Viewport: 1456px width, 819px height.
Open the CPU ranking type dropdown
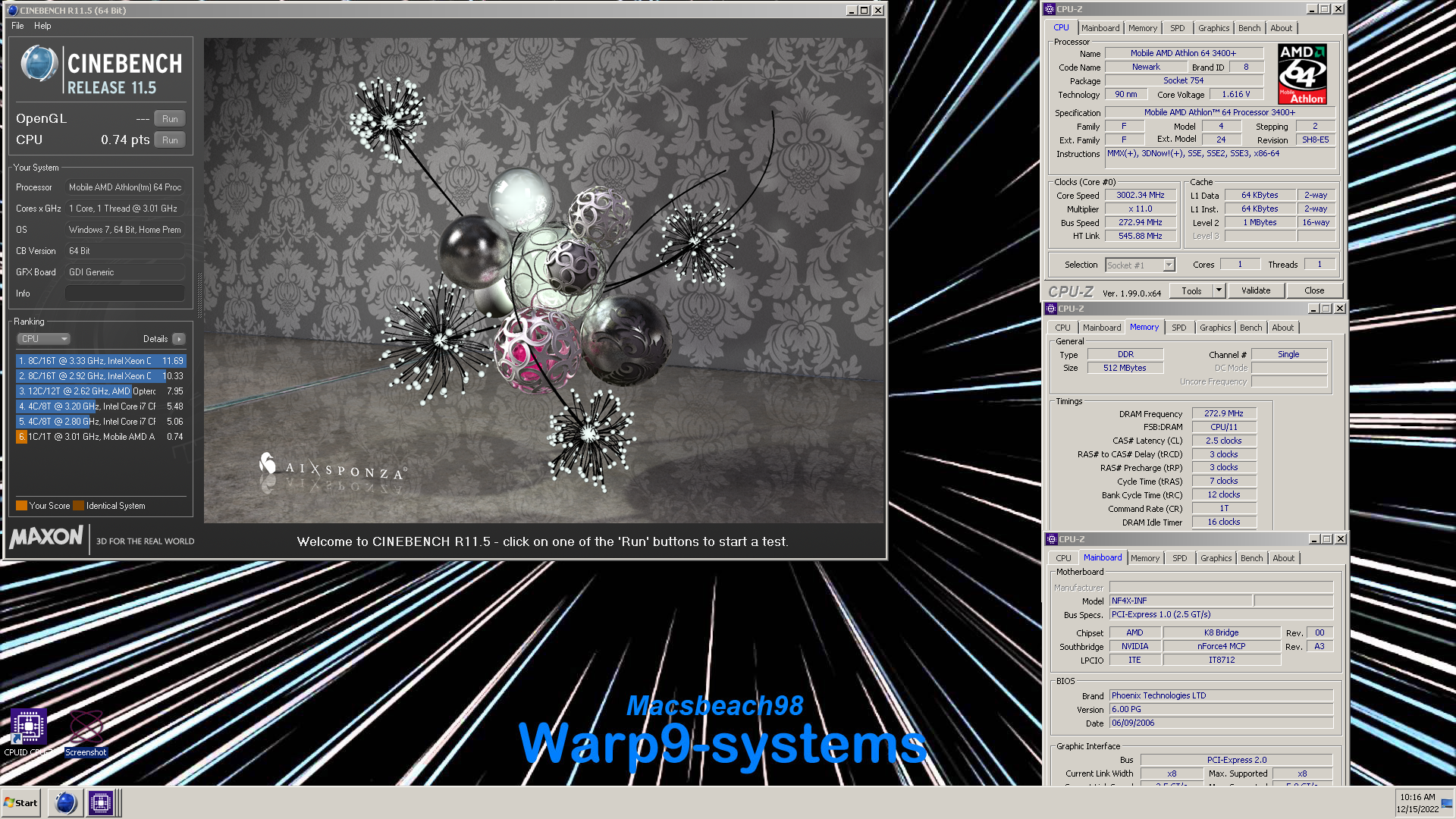click(44, 339)
